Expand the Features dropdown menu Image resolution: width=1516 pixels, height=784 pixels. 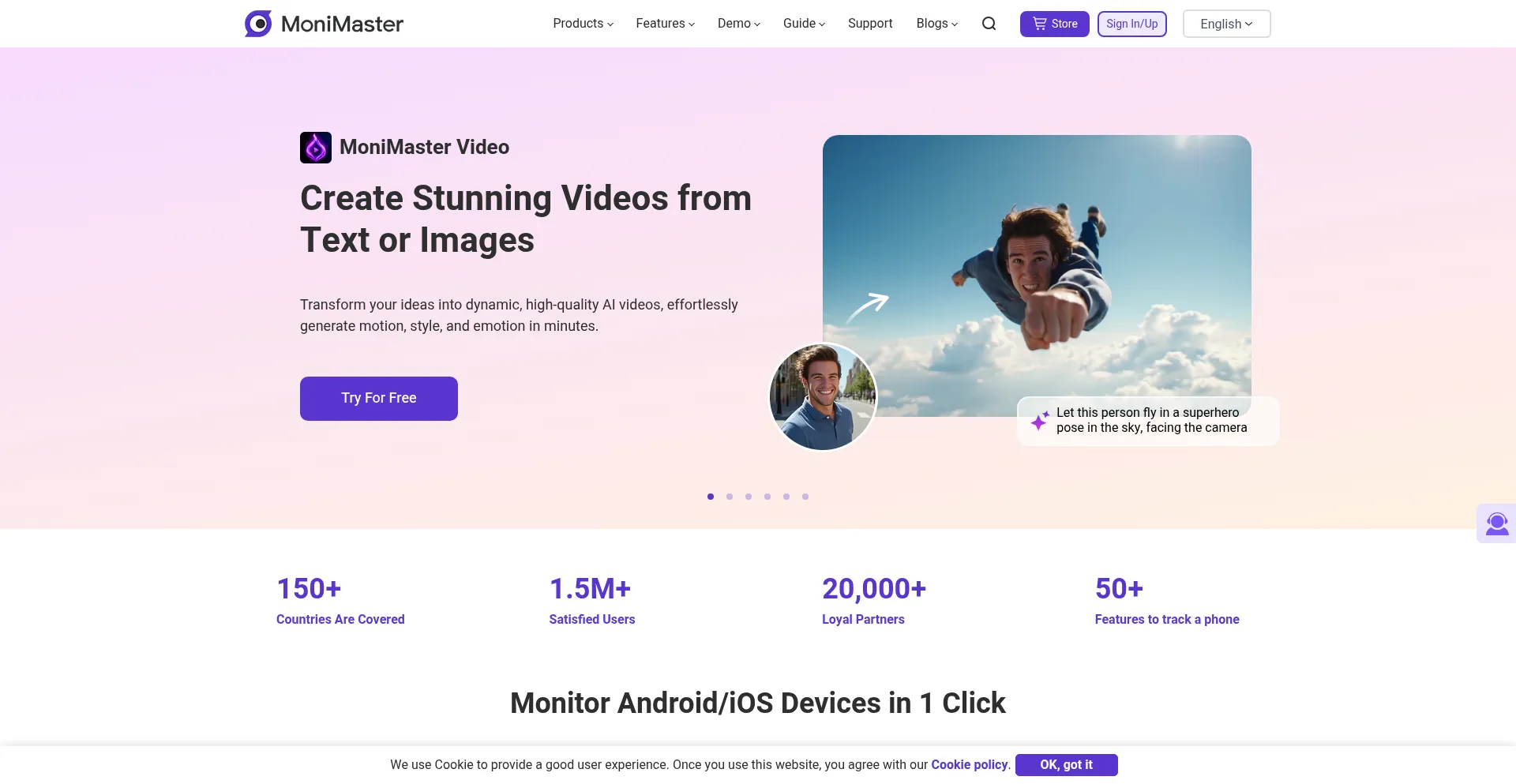(665, 24)
